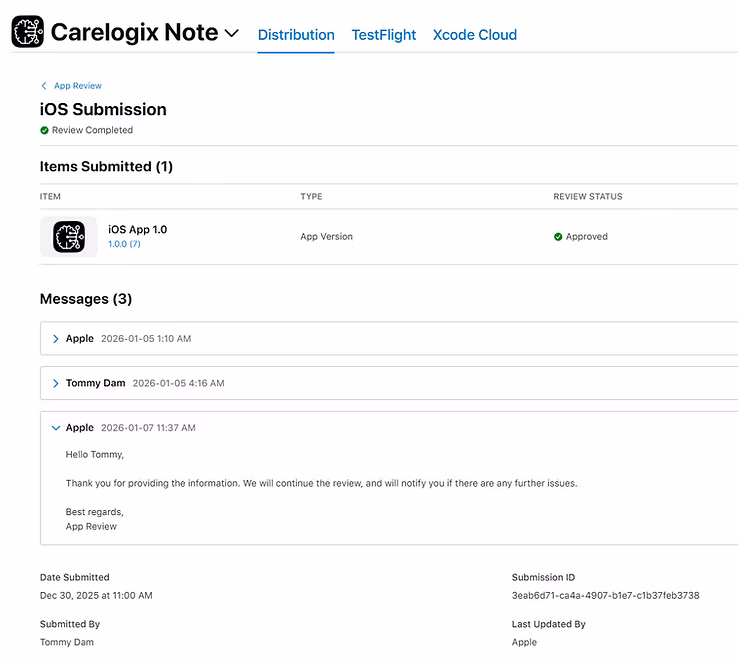Click the 2026-01-05 1:10 AM timestamp

click(x=146, y=339)
